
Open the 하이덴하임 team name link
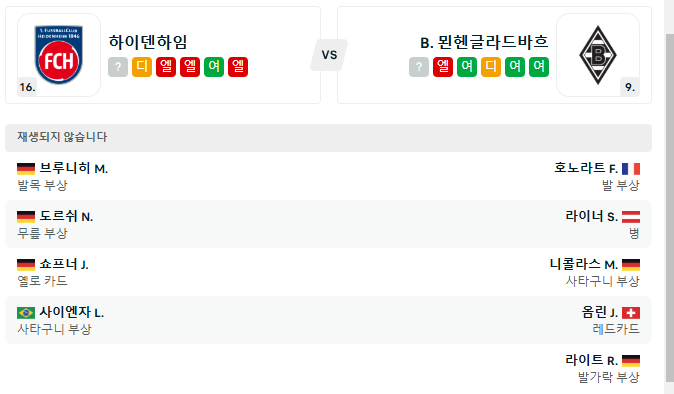(x=148, y=42)
